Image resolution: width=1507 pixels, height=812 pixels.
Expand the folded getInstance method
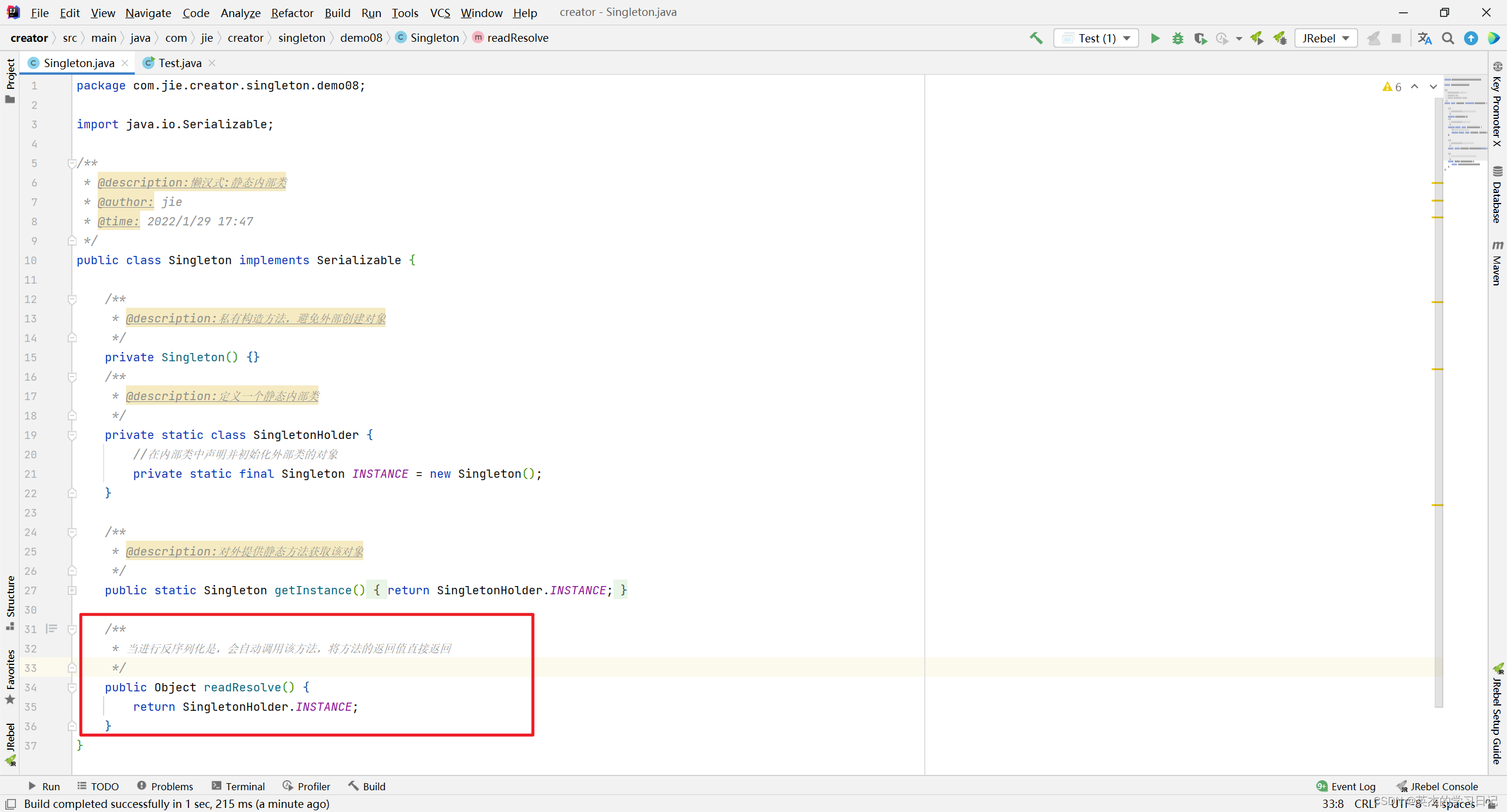72,590
